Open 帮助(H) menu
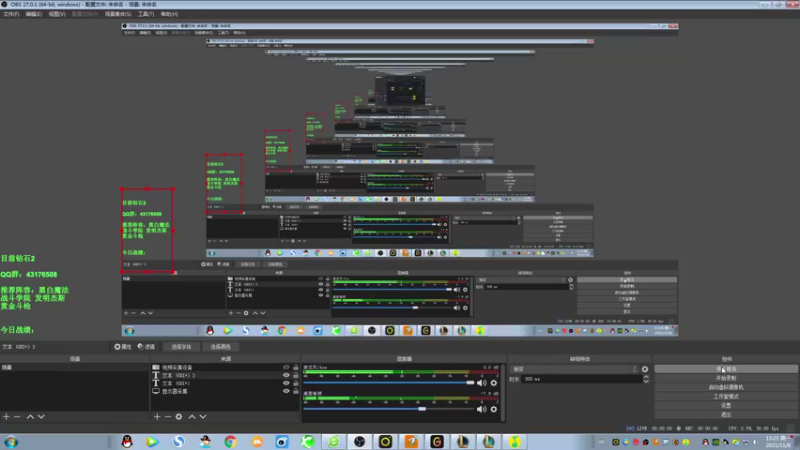This screenshot has height=450, width=800. tap(169, 14)
